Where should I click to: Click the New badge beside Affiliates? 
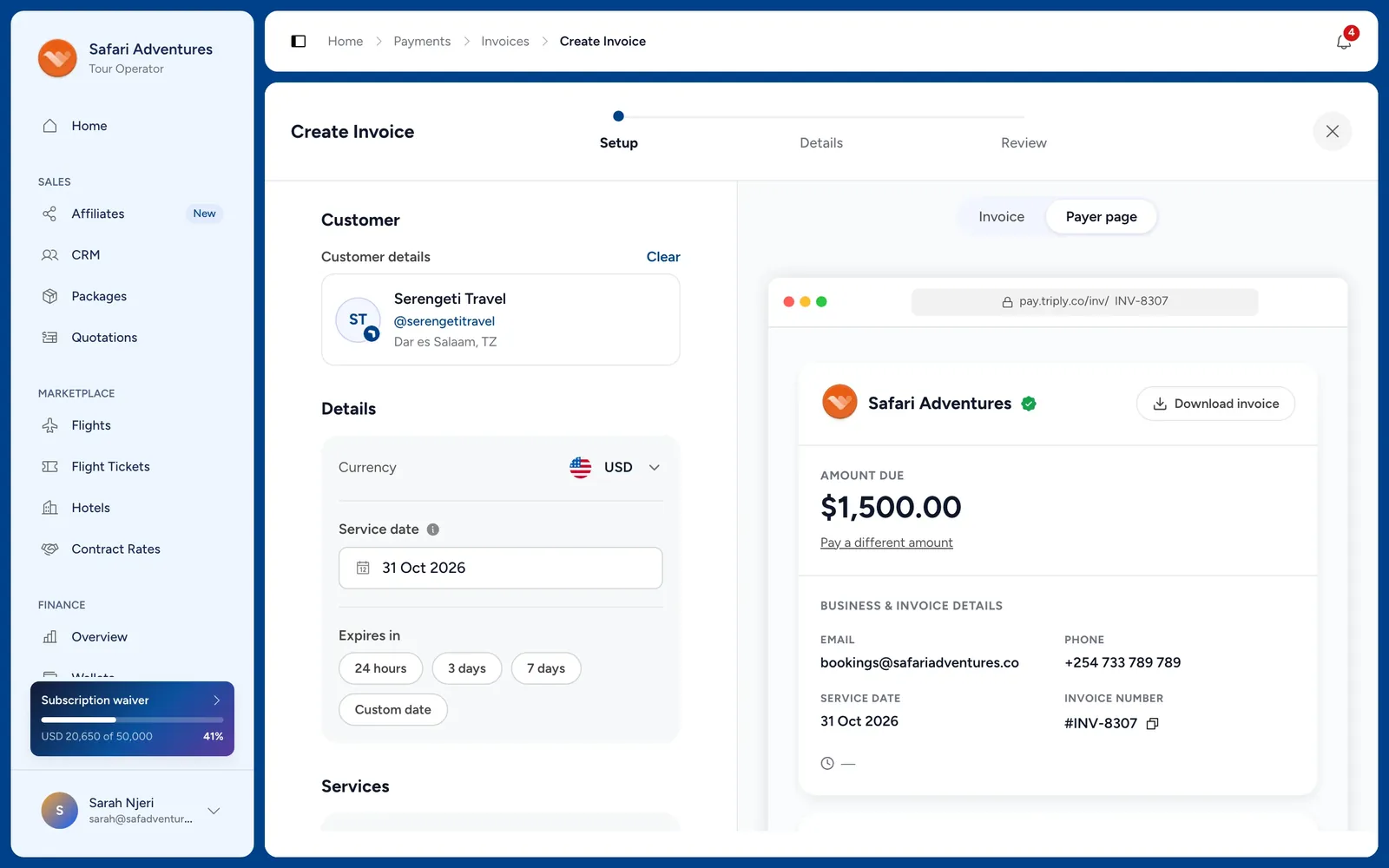tap(205, 214)
